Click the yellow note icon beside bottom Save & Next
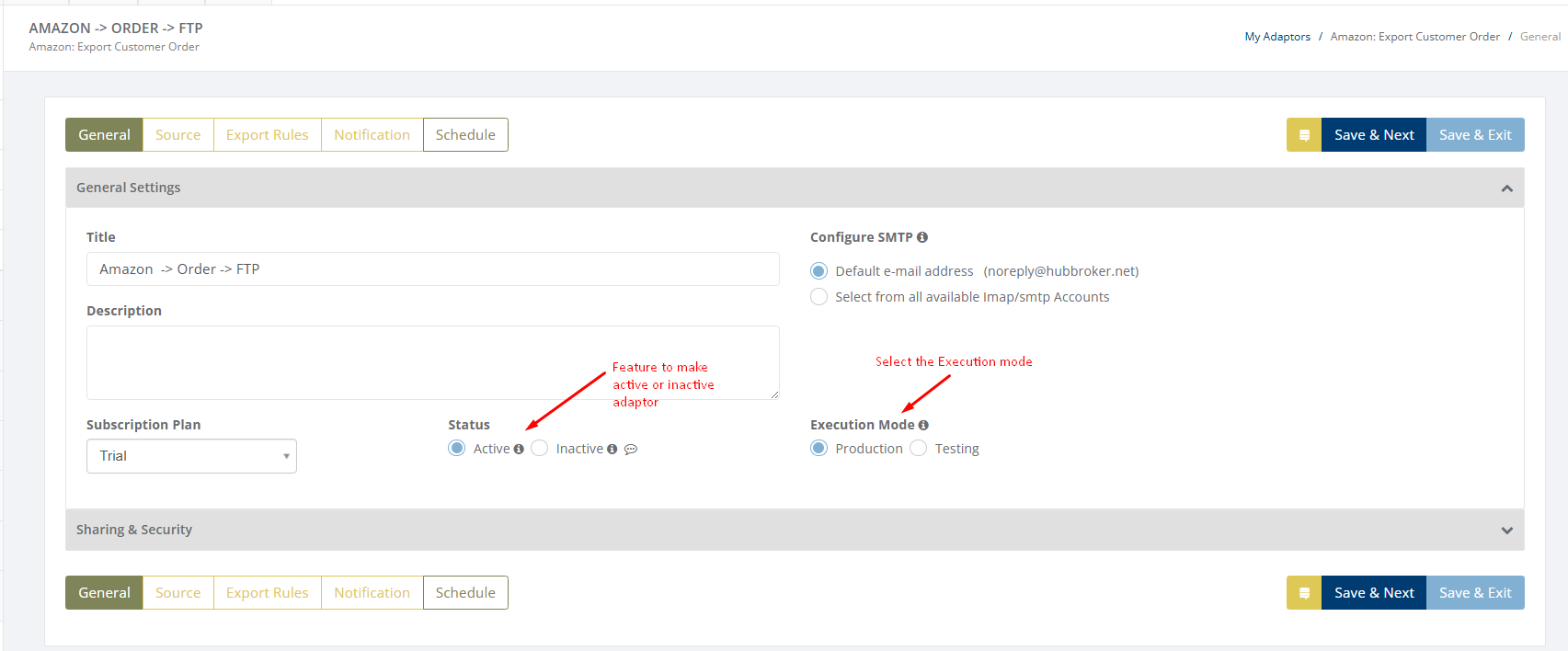The width and height of the screenshot is (1568, 651). [x=1303, y=593]
